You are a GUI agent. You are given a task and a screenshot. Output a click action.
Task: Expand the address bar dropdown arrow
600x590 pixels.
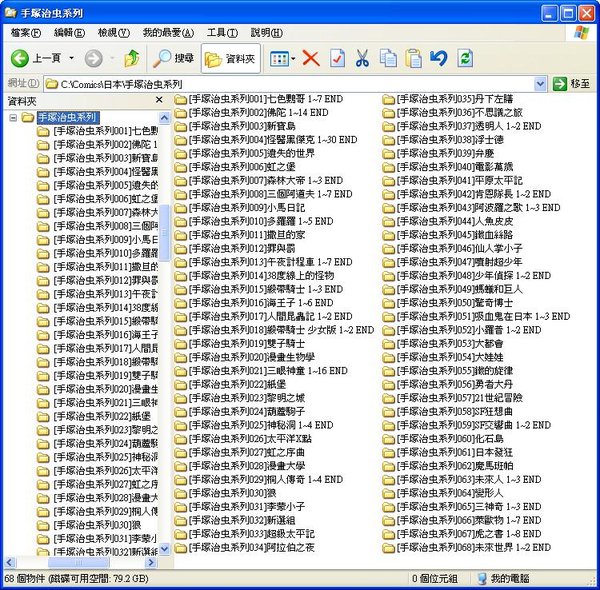[x=541, y=84]
